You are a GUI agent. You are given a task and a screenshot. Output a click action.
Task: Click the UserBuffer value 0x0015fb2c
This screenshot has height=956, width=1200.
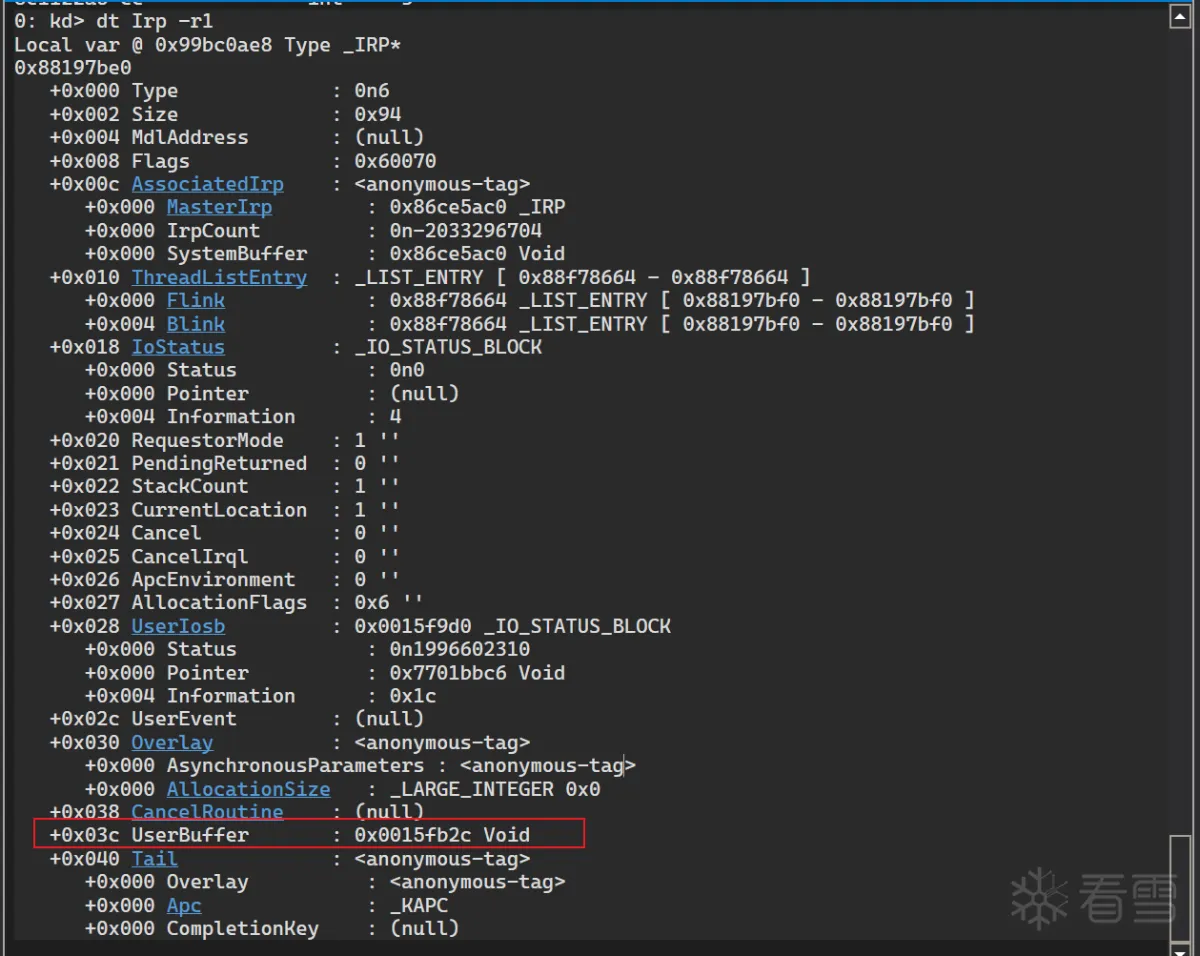click(413, 835)
